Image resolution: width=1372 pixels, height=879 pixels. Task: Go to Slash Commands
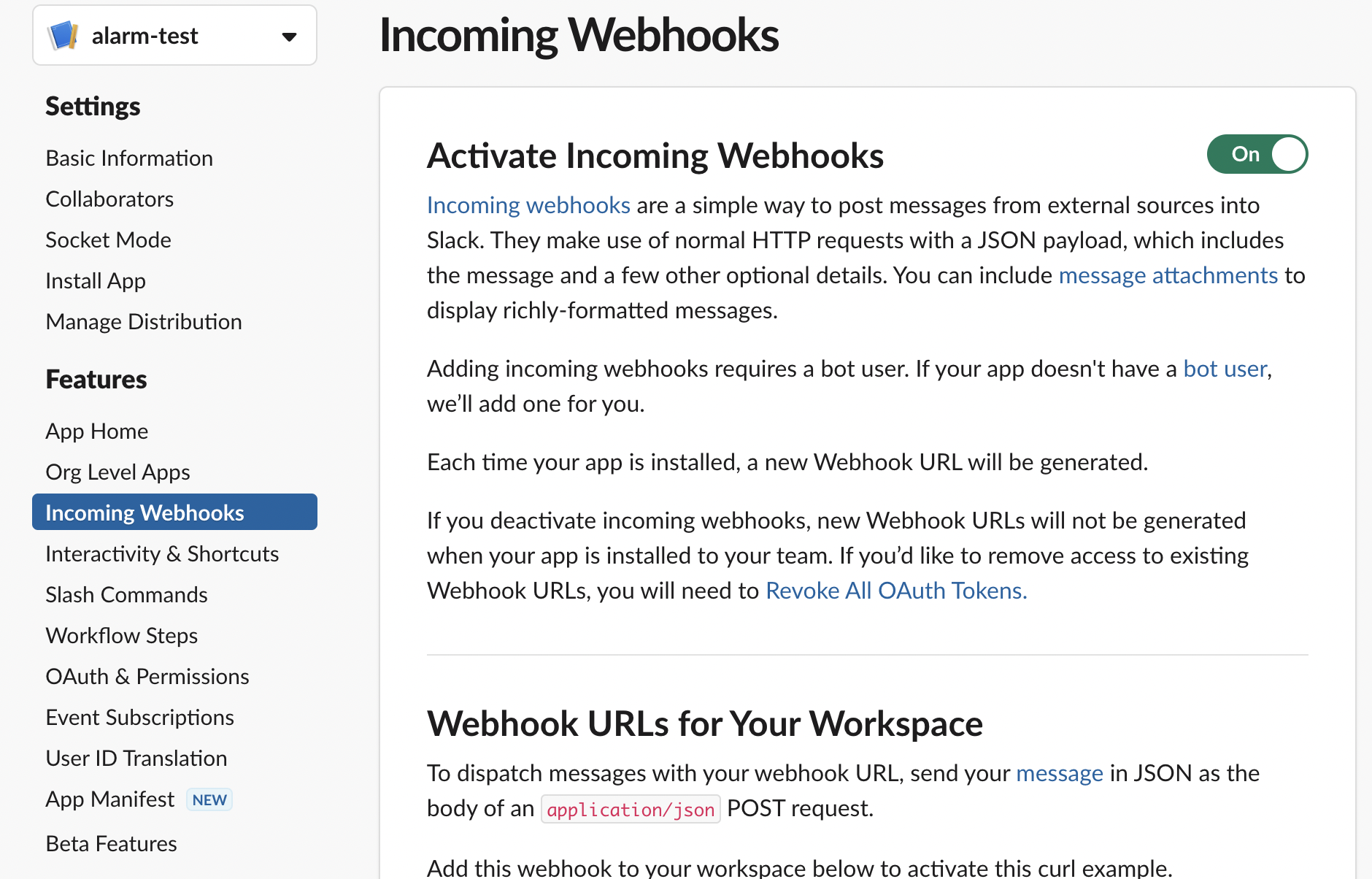tap(126, 595)
